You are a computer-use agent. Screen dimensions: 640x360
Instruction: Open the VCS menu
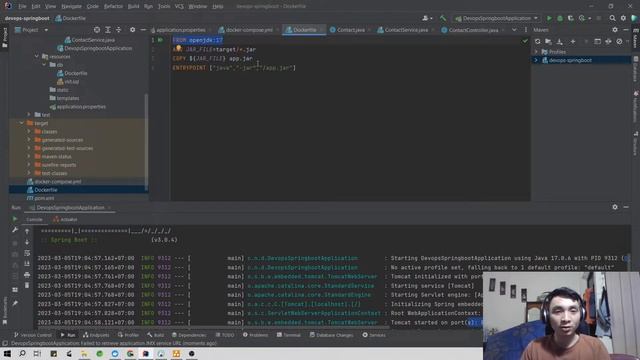coord(179,7)
